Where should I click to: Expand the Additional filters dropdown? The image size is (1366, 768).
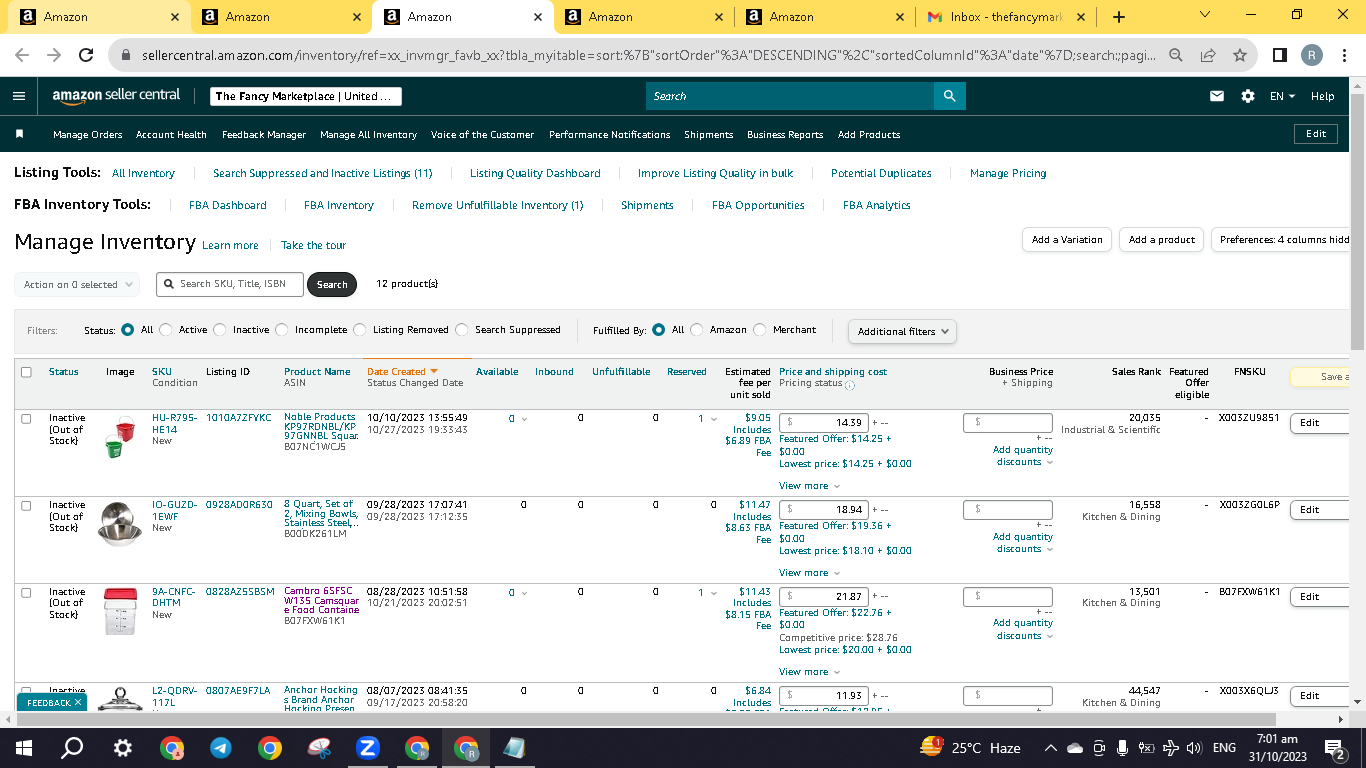[x=902, y=331]
